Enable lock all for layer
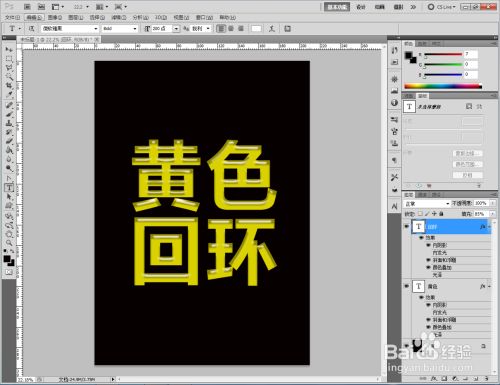The width and height of the screenshot is (500, 385). click(441, 214)
